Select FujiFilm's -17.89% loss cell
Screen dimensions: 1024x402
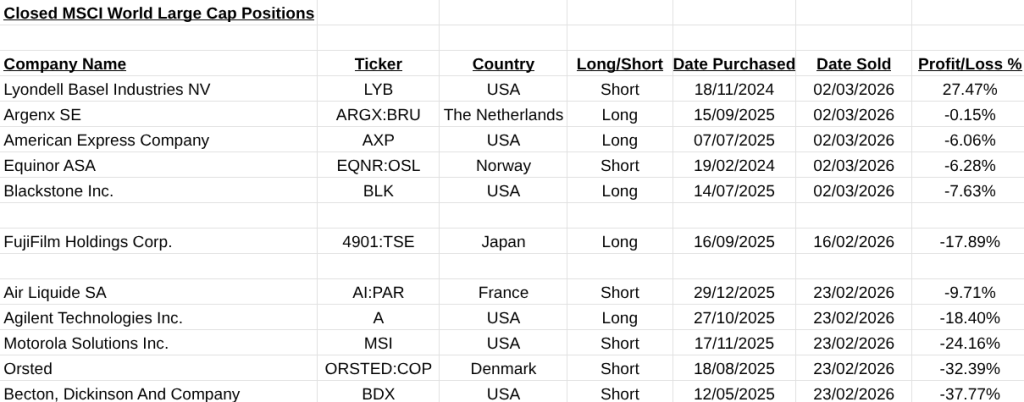click(969, 241)
